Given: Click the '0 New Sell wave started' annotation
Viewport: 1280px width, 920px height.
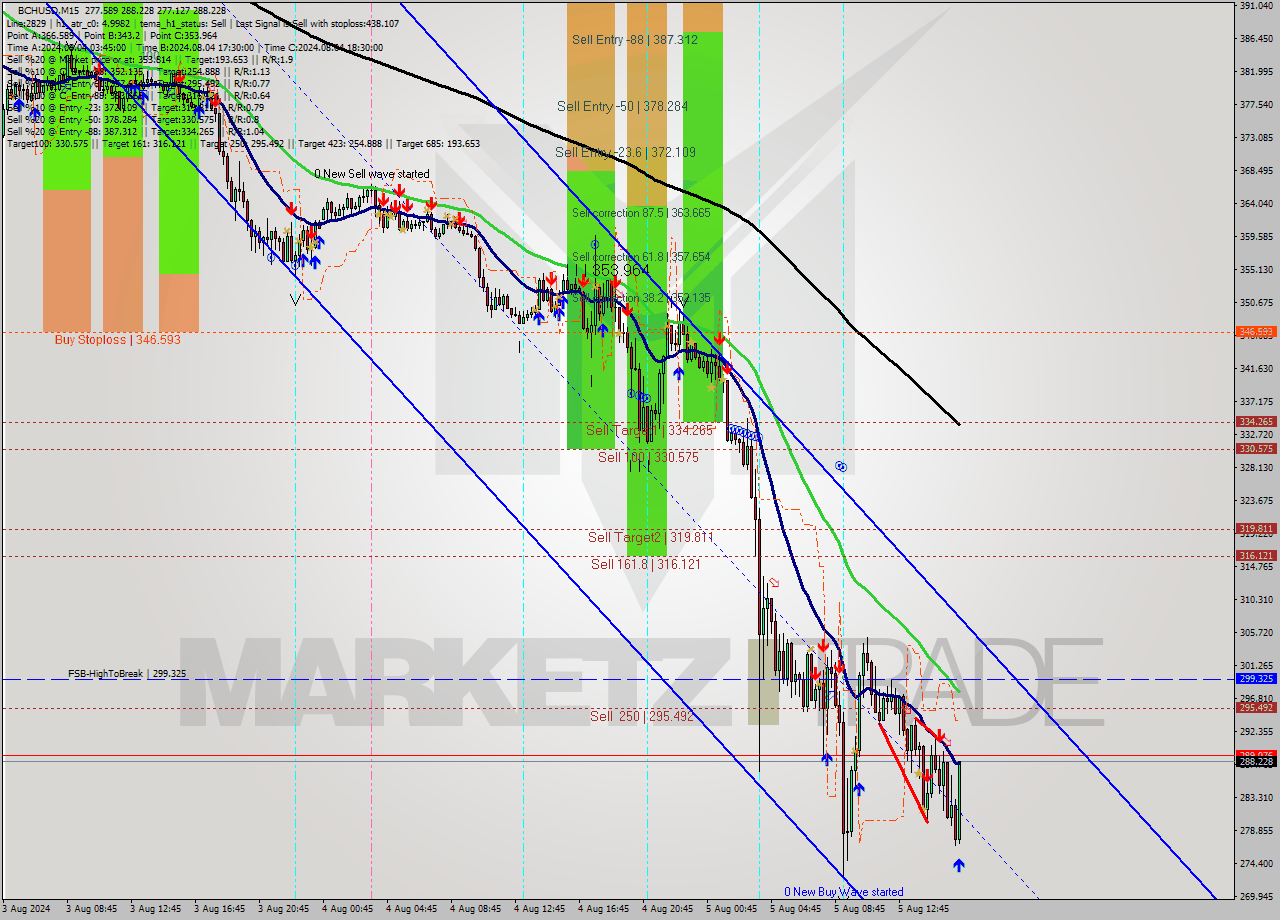Looking at the screenshot, I should [372, 174].
